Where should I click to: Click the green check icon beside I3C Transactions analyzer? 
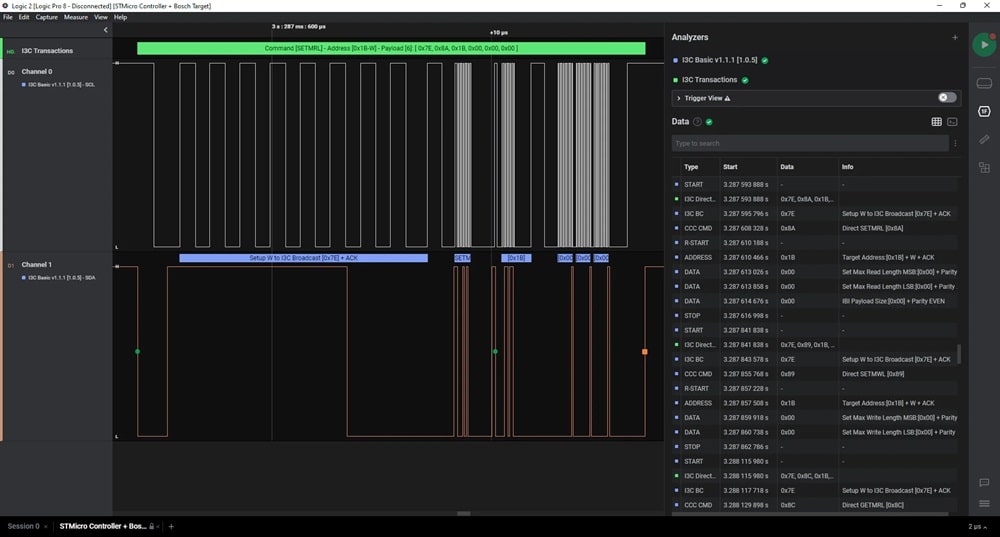[x=745, y=80]
